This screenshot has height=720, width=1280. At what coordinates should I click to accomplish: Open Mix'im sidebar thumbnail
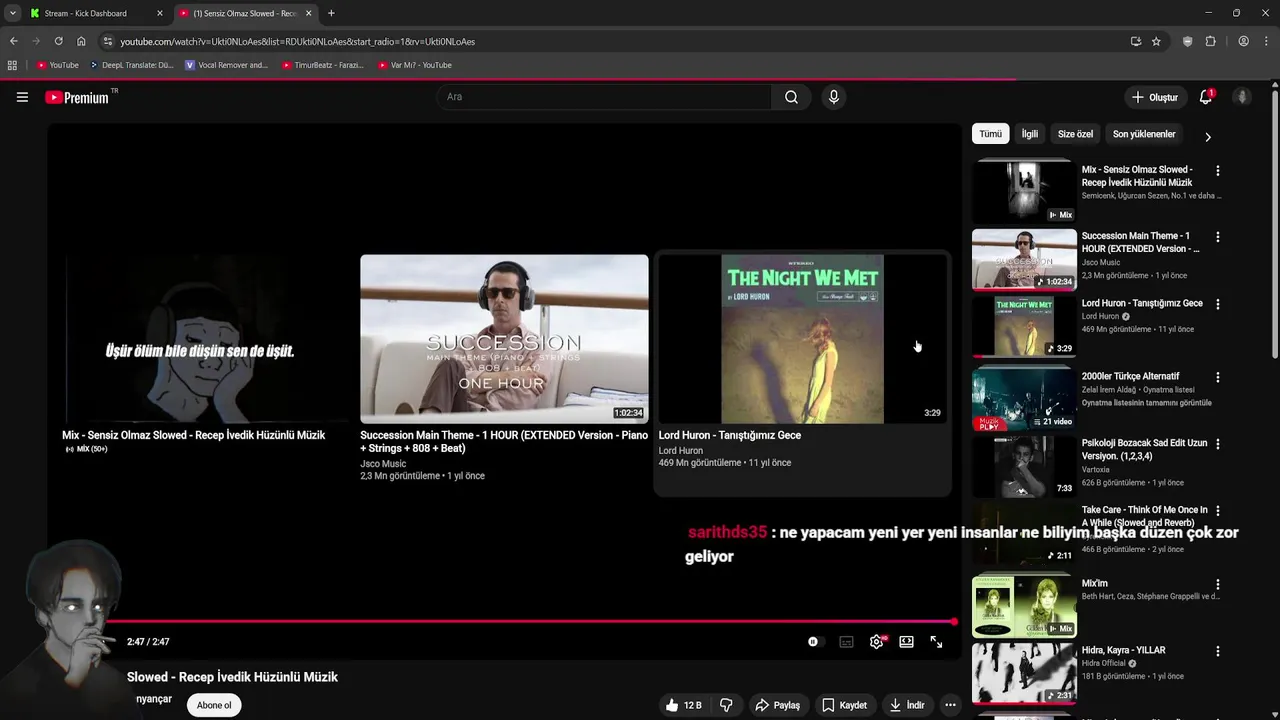[1024, 606]
